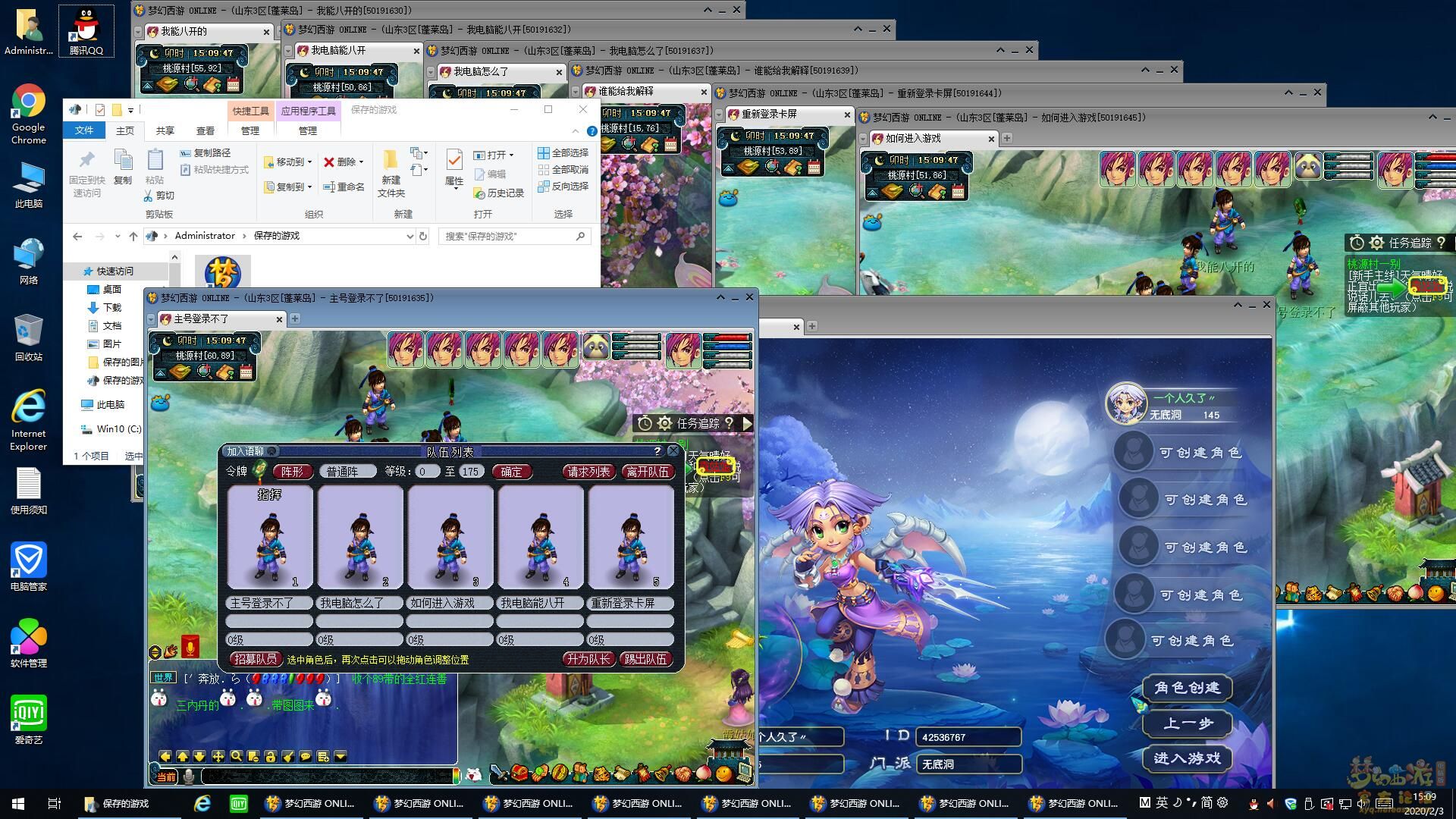Screen dimensions: 1456x819
Task: Click 上一步 button
Action: pyautogui.click(x=1187, y=723)
